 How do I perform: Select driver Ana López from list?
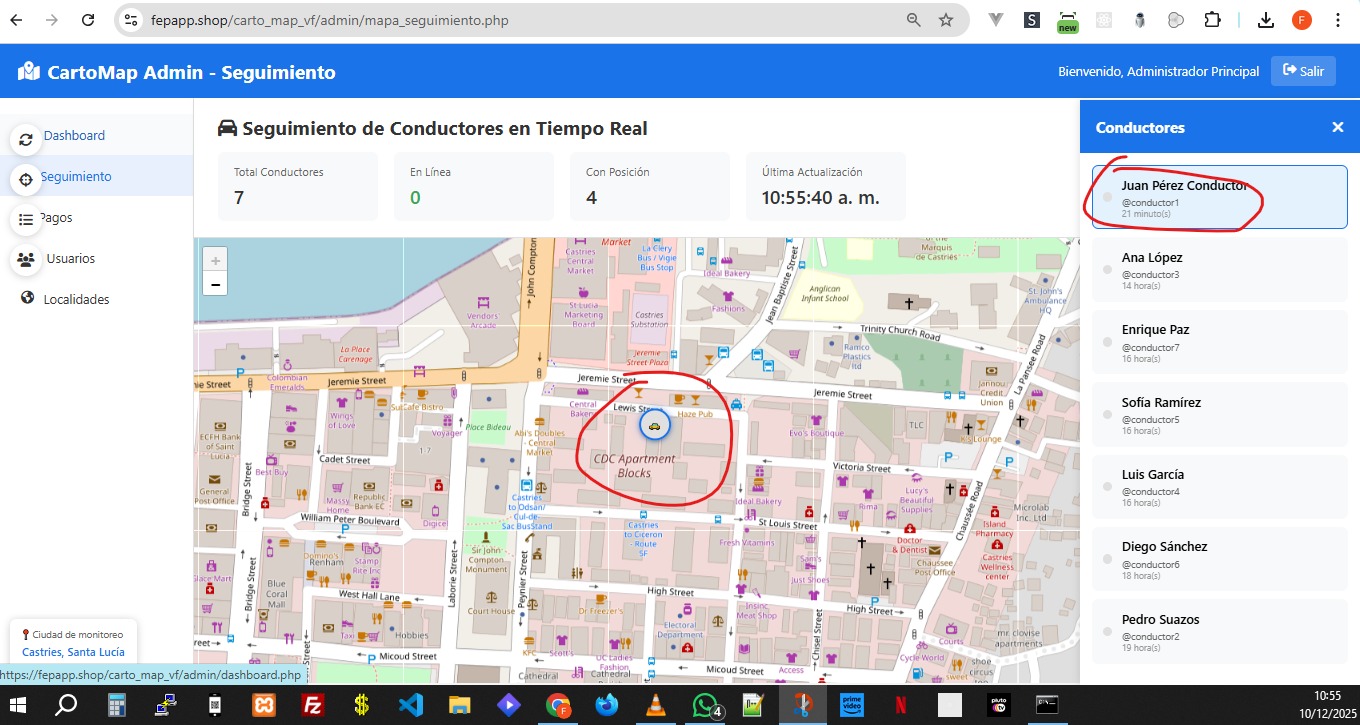1218,270
